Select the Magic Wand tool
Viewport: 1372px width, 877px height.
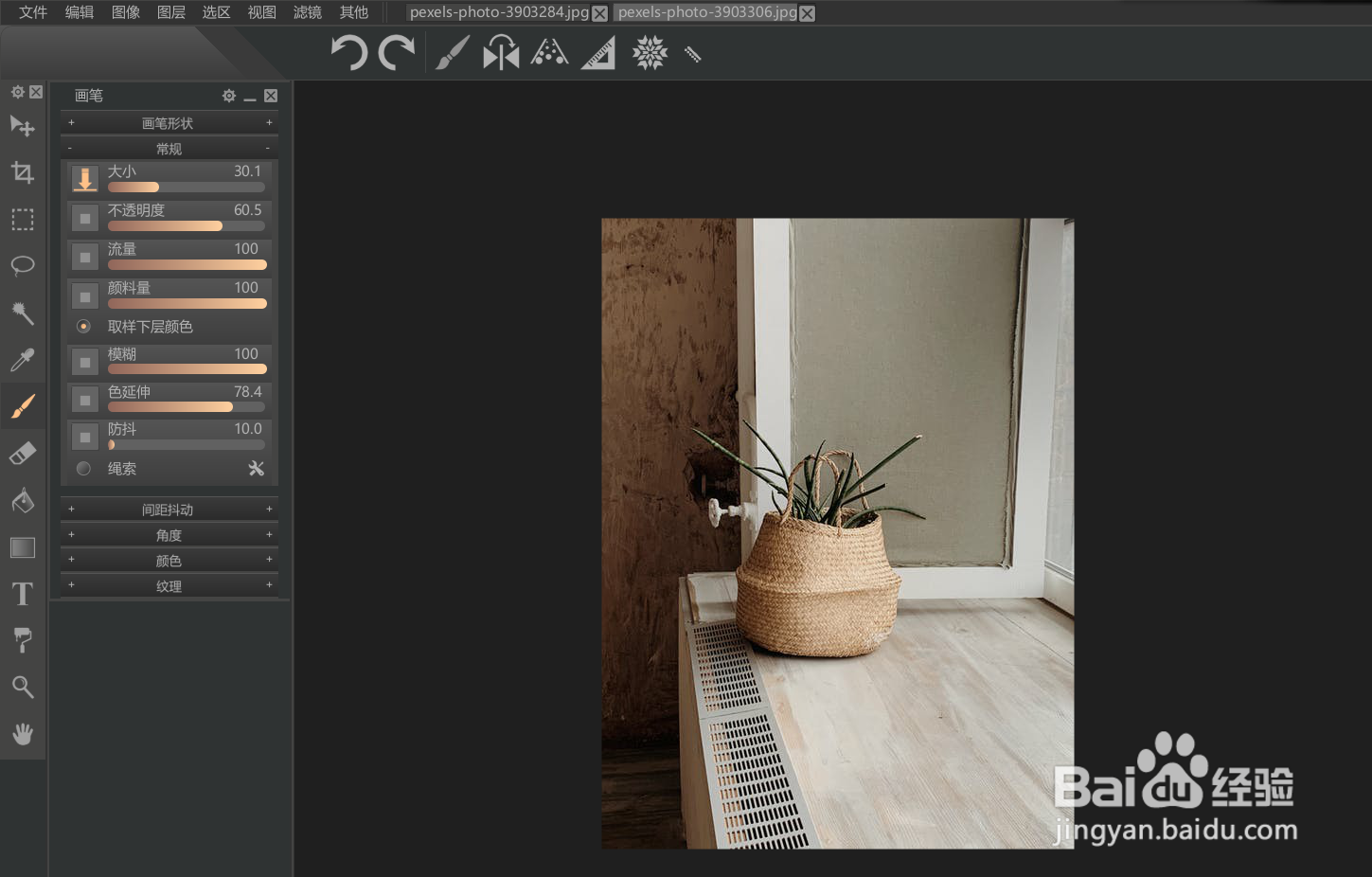(22, 313)
